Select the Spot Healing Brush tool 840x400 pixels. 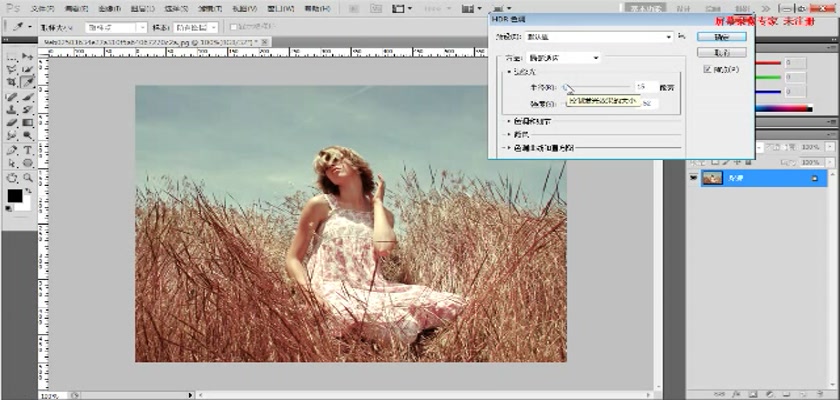(11, 97)
